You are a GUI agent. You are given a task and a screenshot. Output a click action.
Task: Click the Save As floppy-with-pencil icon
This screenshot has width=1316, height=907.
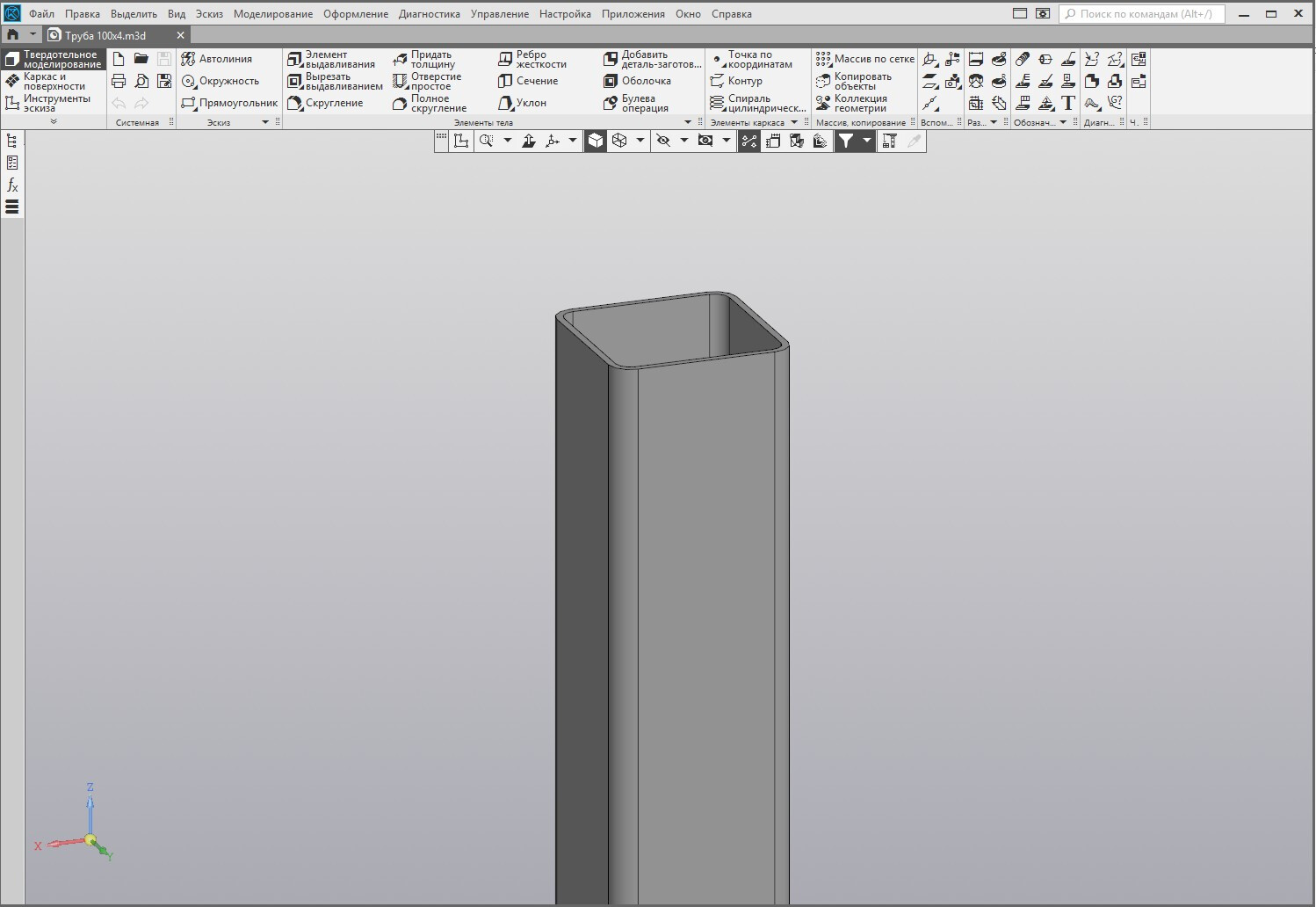(164, 81)
